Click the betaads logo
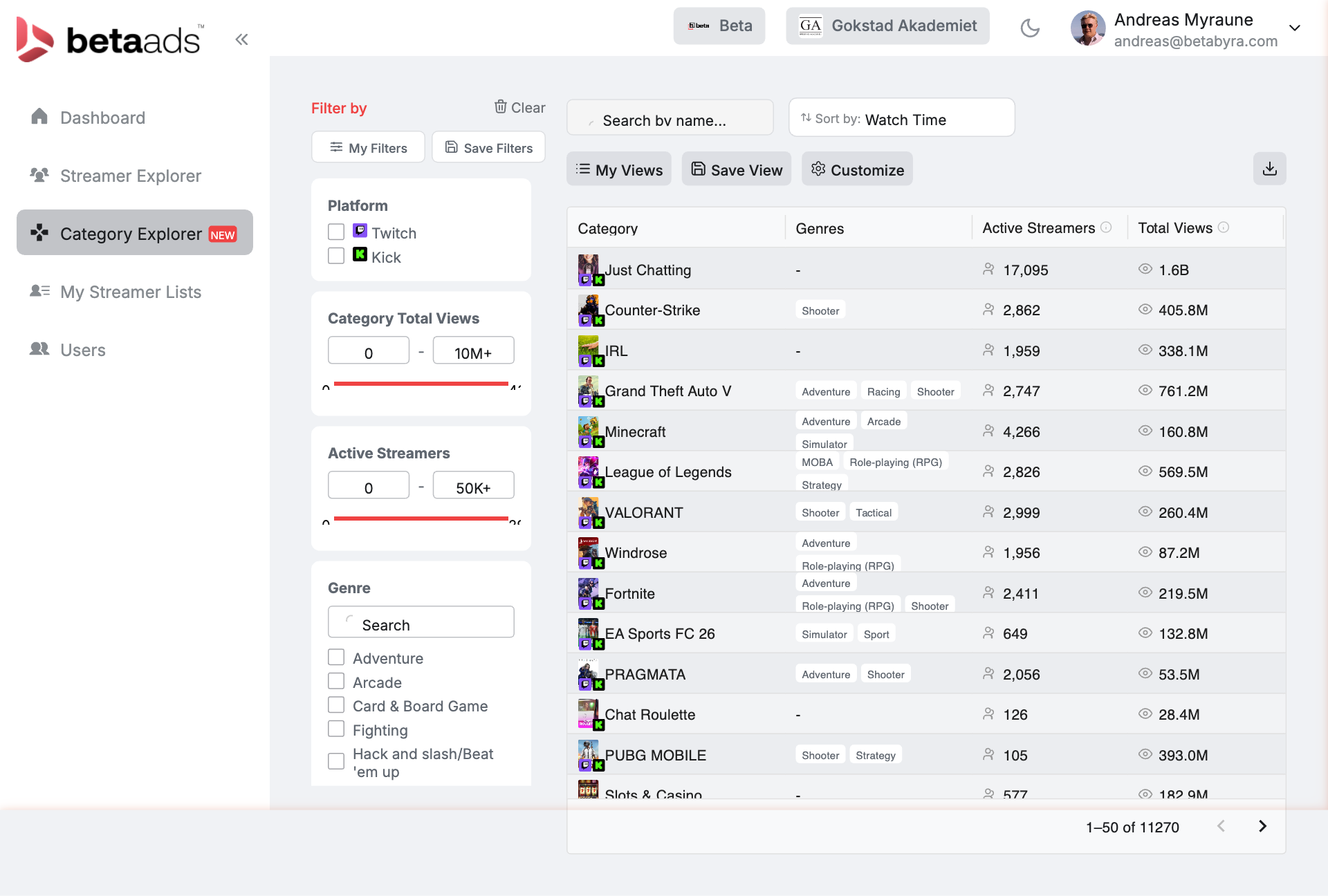The image size is (1328, 896). click(111, 39)
